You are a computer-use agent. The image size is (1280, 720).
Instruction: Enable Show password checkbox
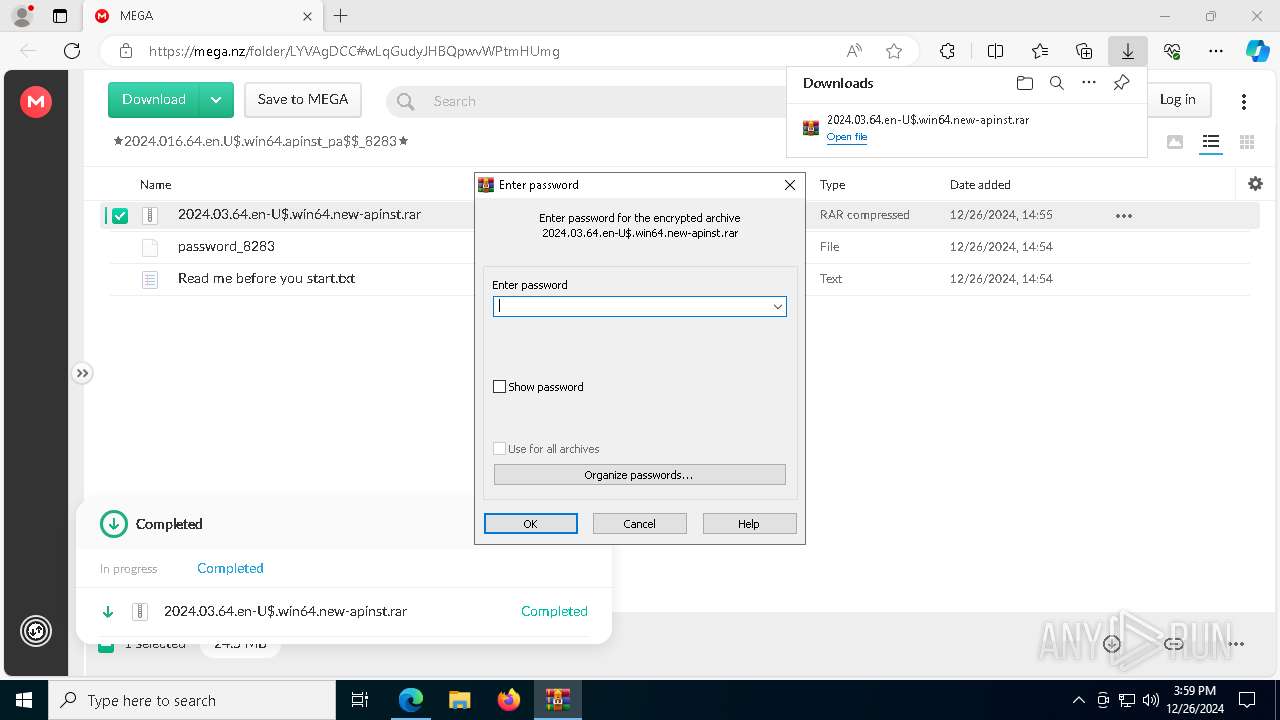coord(500,387)
